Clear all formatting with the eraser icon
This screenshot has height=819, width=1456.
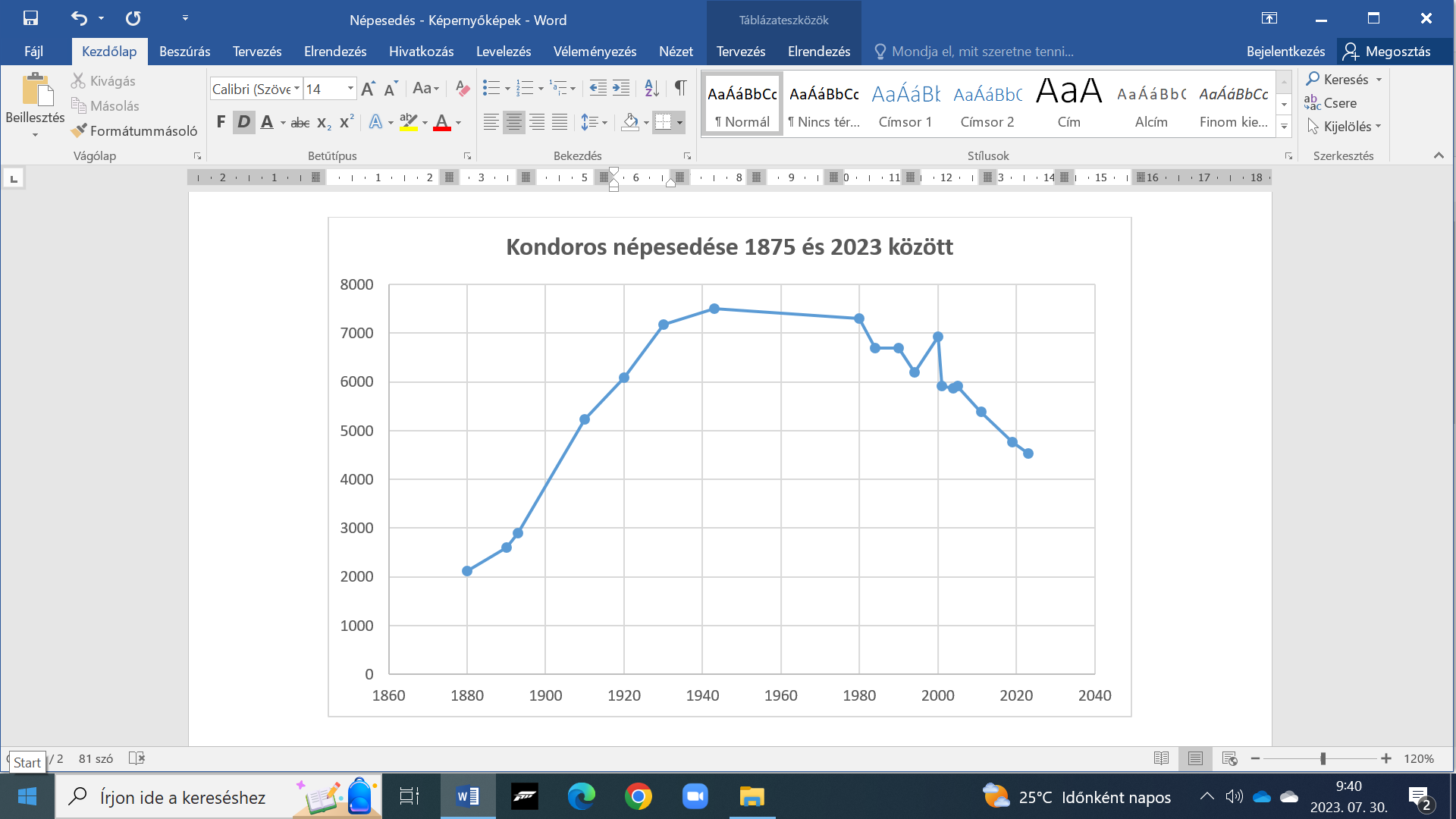click(462, 89)
